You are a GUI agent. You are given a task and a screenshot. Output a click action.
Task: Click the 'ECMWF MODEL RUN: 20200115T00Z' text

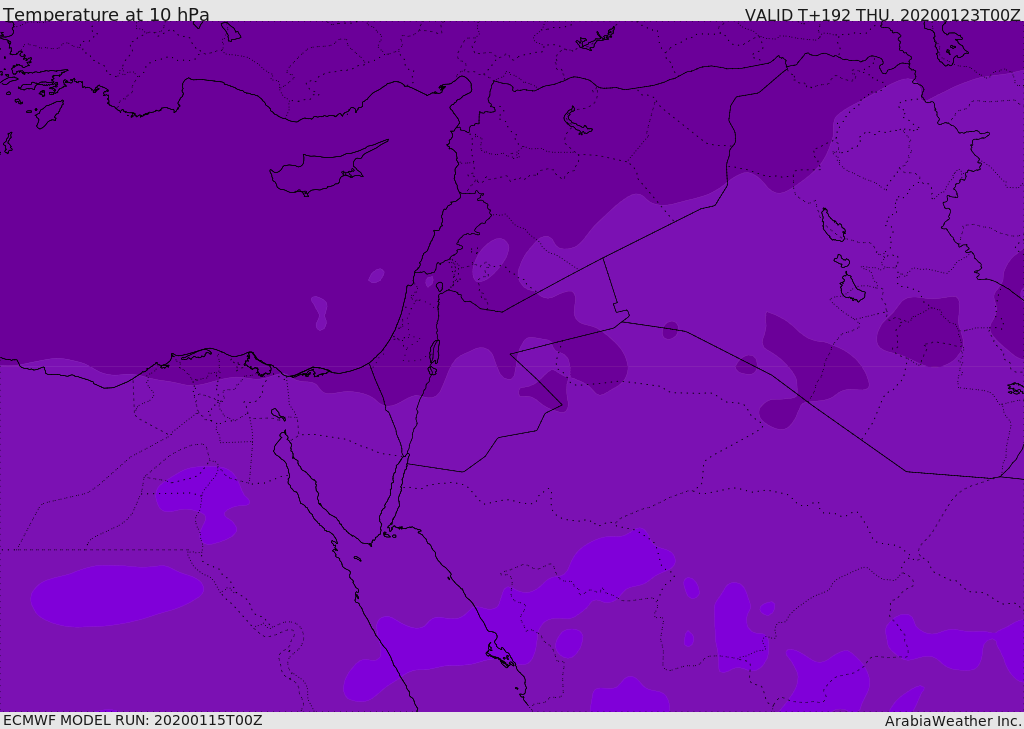point(133,720)
